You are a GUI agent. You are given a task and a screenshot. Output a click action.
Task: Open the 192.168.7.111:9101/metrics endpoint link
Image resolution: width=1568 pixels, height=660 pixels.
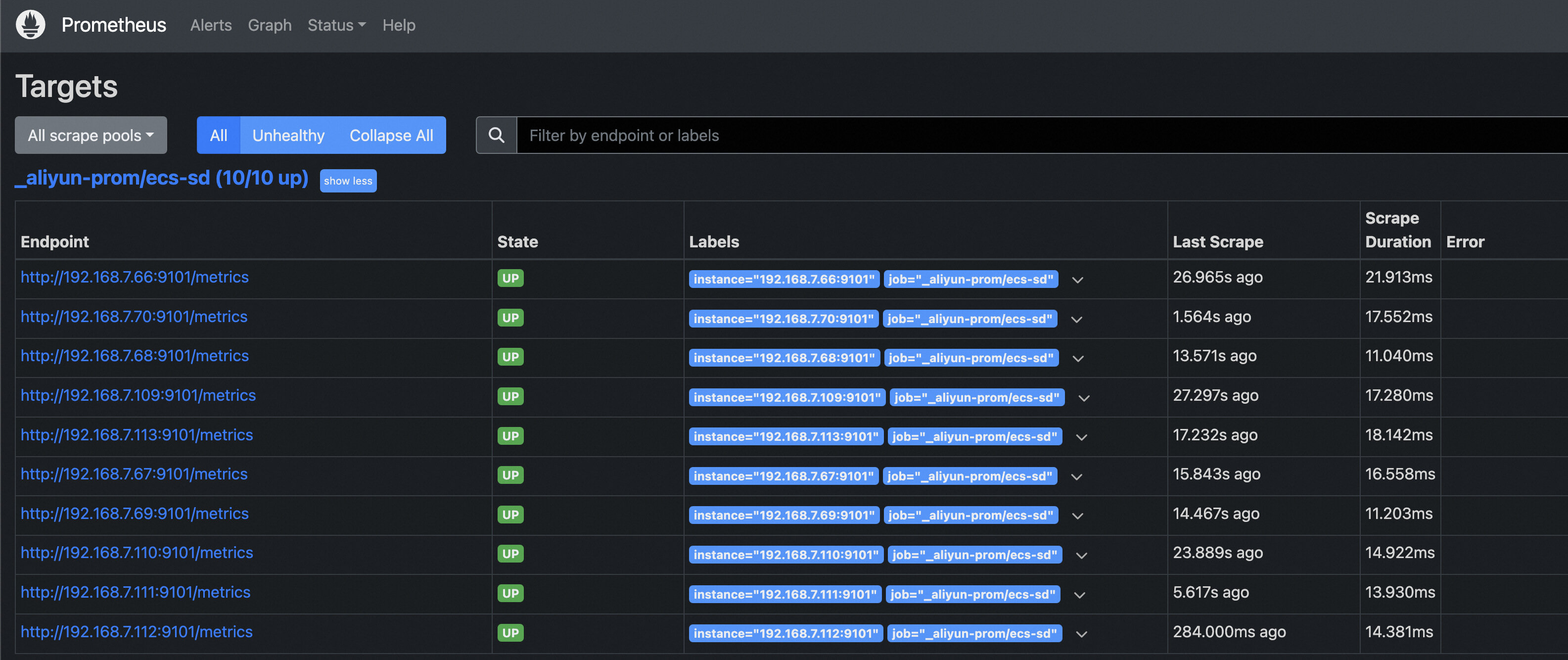click(x=135, y=592)
